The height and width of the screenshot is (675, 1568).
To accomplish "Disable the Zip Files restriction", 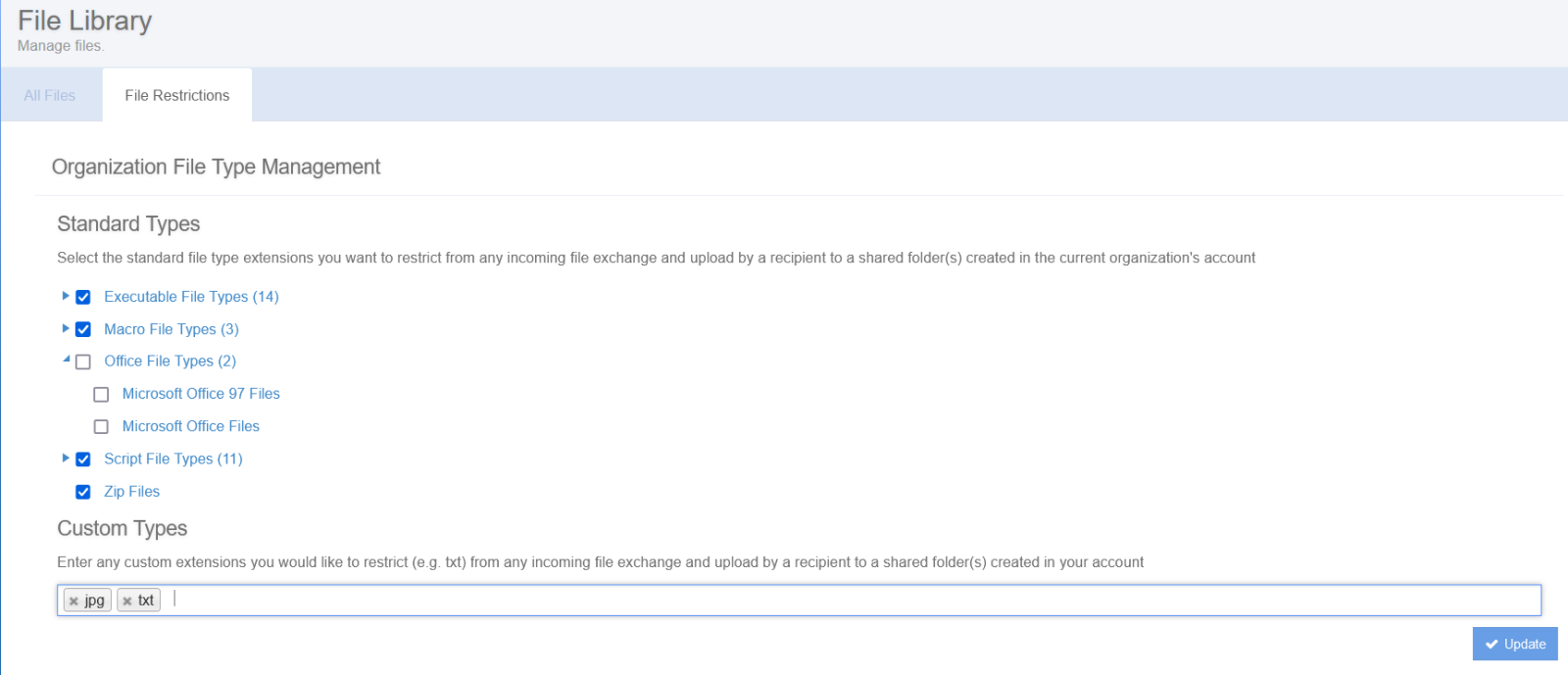I will tap(83, 492).
